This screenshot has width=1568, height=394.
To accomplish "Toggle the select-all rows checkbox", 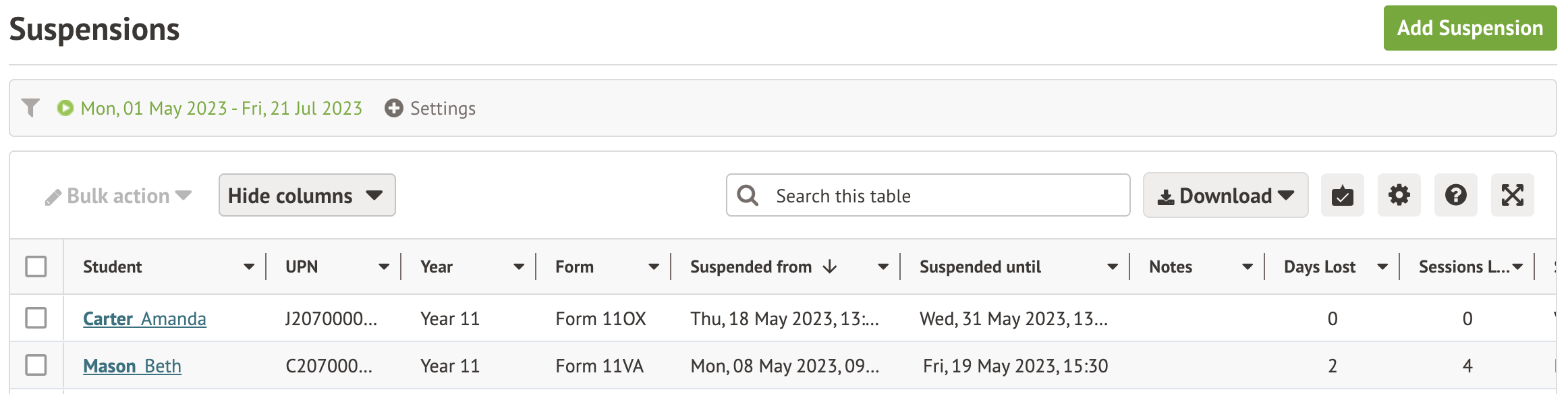I will (x=36, y=266).
